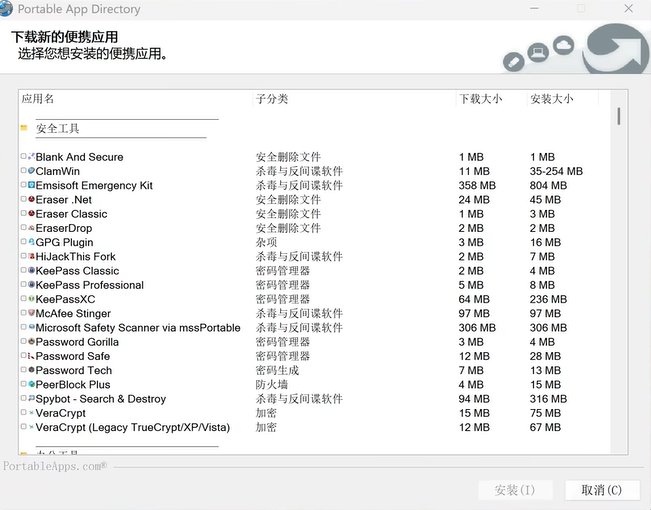Click the 防火墙 subcategory cell
The image size is (651, 510).
272,384
